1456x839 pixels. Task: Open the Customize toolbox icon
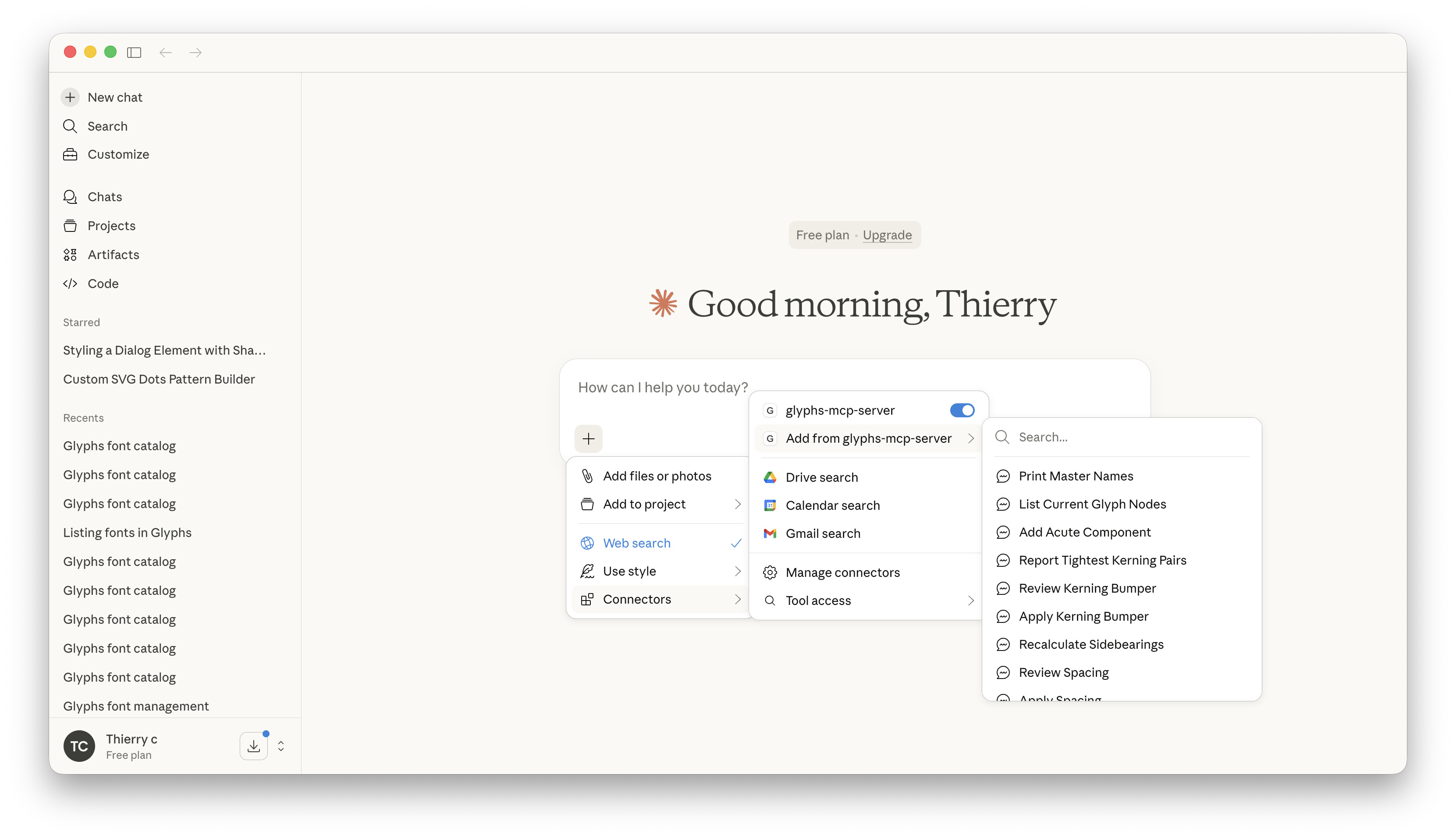click(x=70, y=154)
